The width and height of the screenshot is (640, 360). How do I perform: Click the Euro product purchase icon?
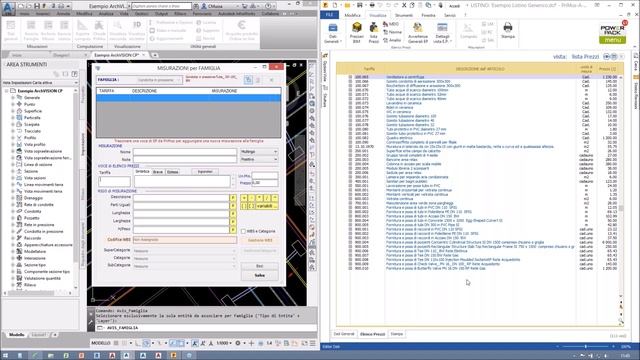pos(242,29)
